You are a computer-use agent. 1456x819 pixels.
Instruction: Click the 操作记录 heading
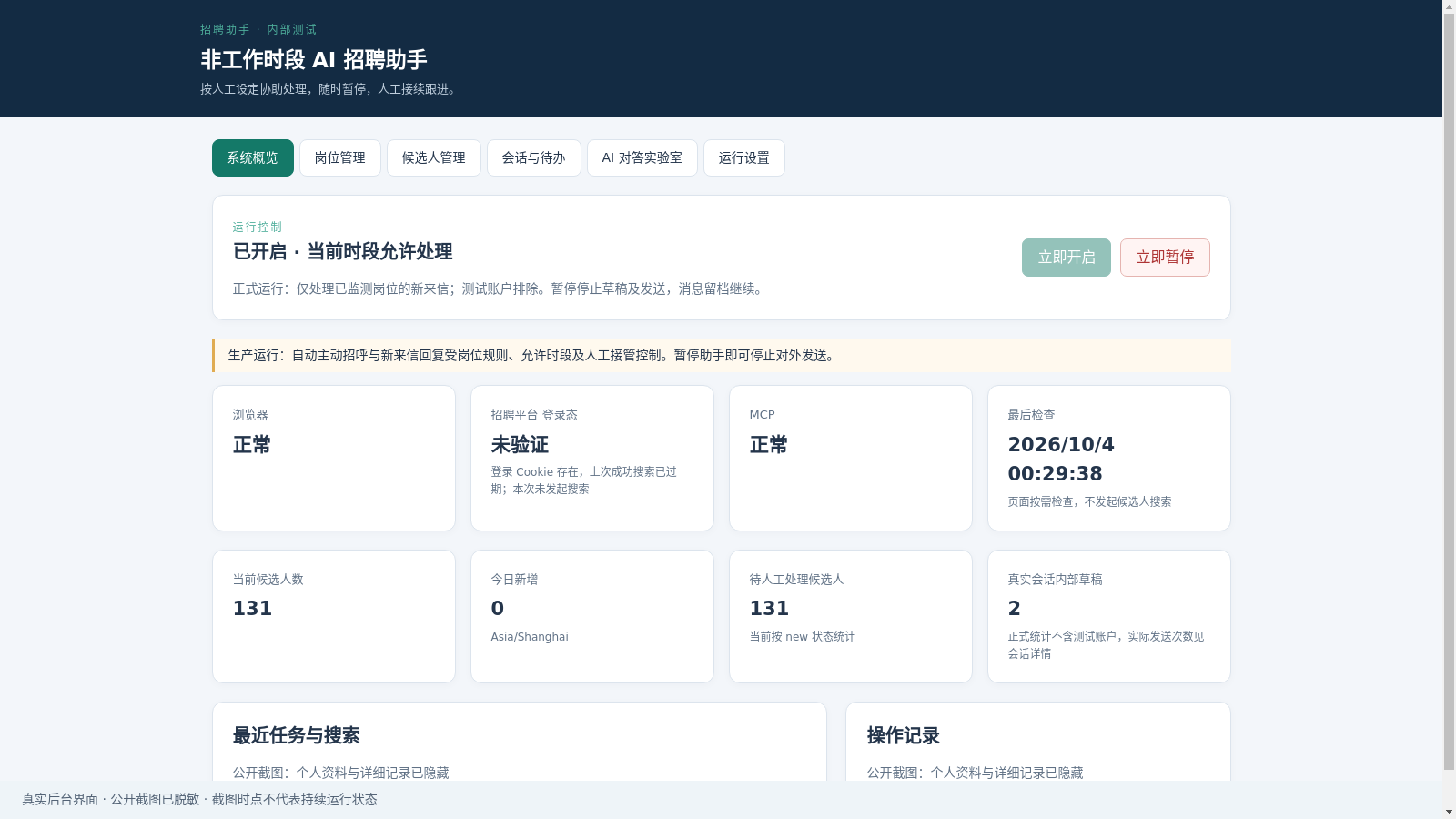904,735
